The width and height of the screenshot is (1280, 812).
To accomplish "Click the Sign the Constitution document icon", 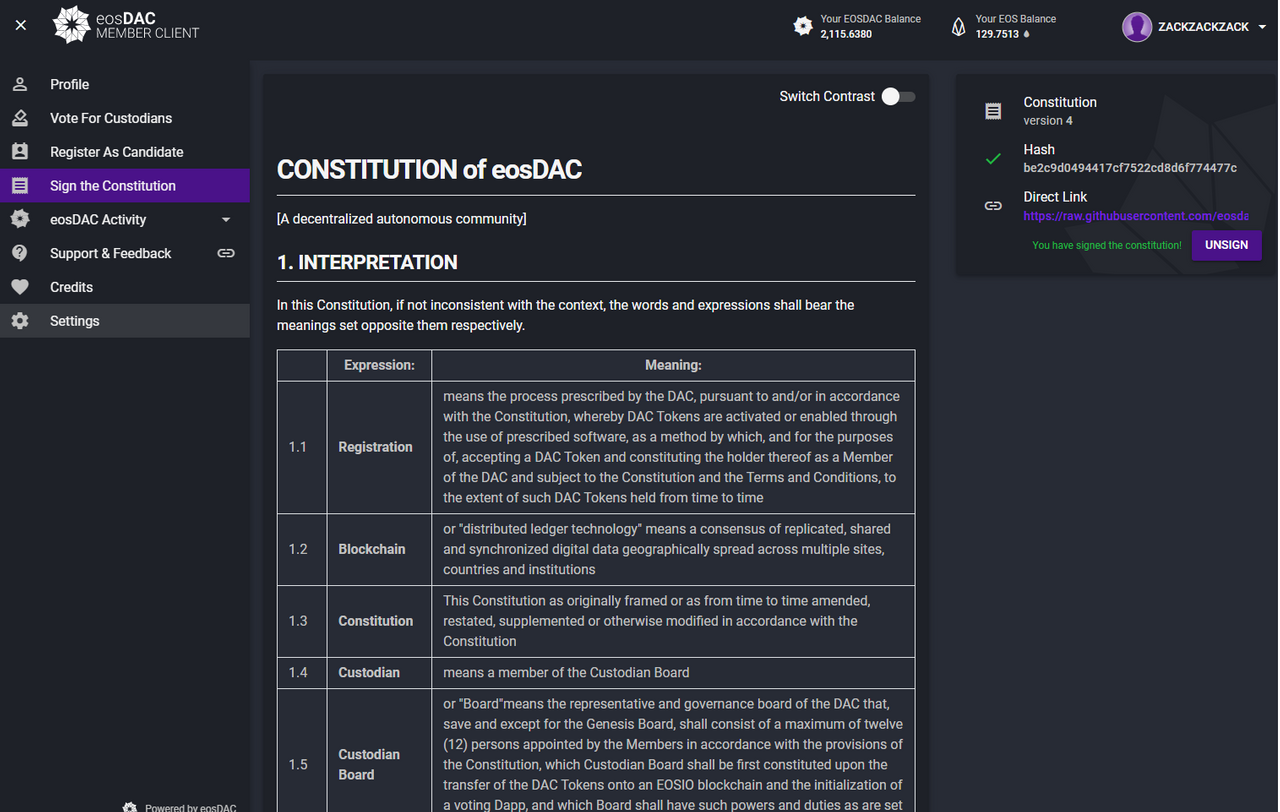I will [20, 186].
